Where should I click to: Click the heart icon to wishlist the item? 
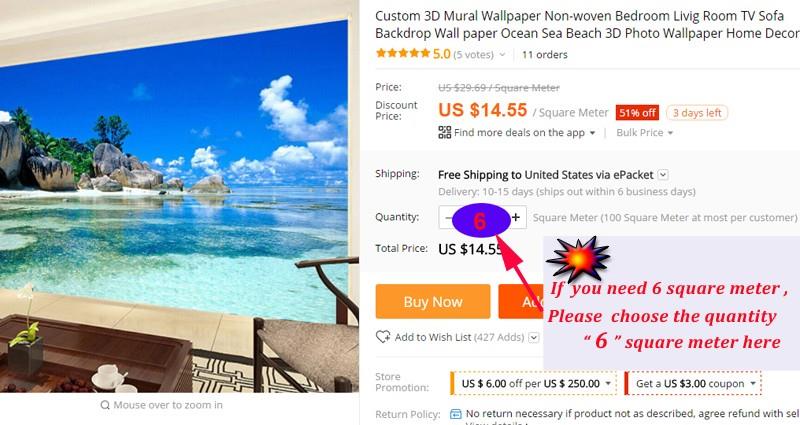click(383, 337)
